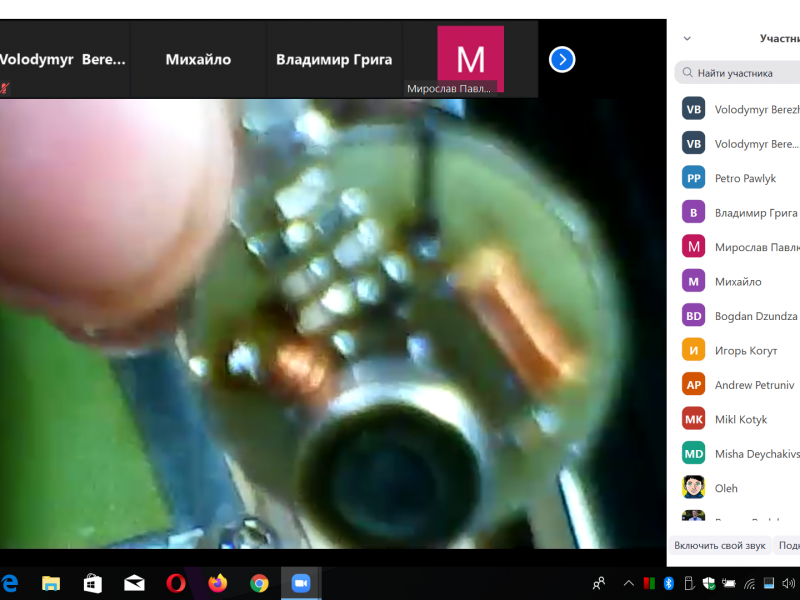Open Zoom from the Windows taskbar
The image size is (800, 600).
300,583
